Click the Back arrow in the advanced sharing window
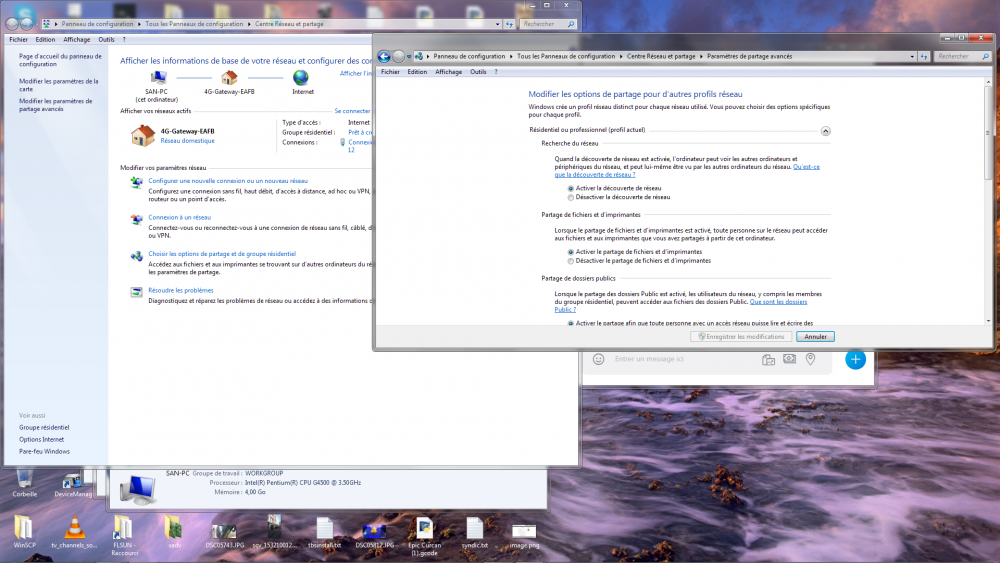The image size is (1000, 563). pos(384,56)
